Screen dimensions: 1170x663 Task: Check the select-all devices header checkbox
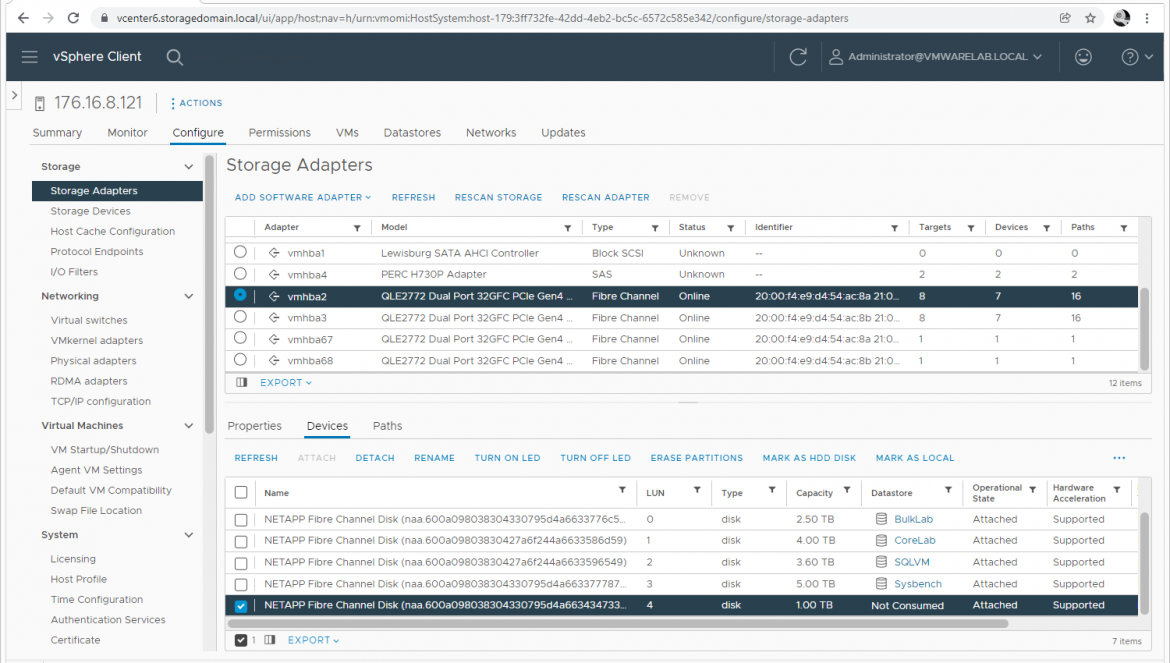coord(240,492)
